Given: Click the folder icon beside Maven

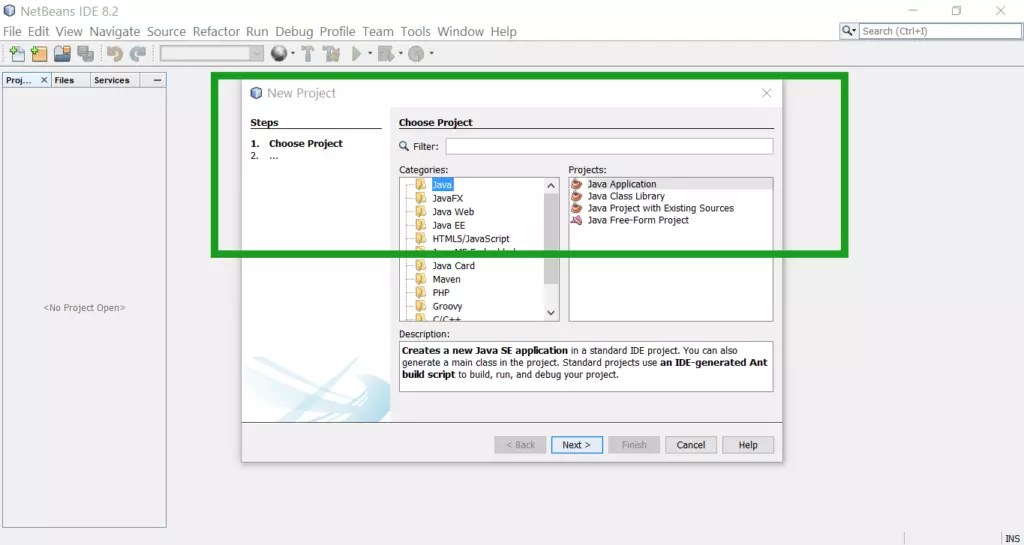Looking at the screenshot, I should pyautogui.click(x=421, y=279).
